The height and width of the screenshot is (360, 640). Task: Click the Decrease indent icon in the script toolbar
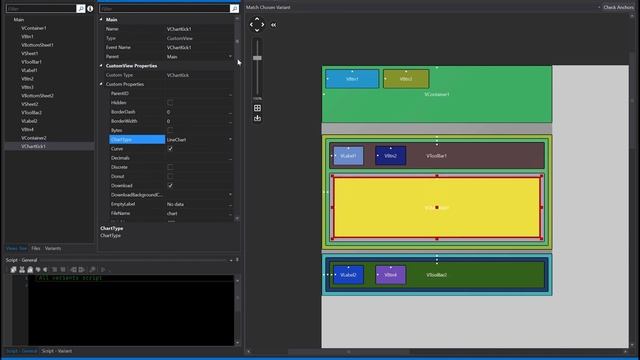point(73,269)
